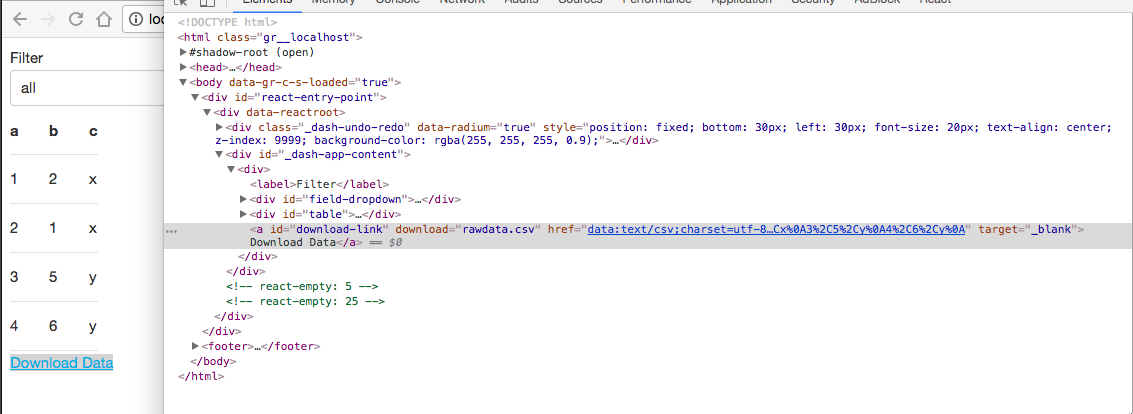Click the browser forward arrow
Viewport: 1133px width, 414px height.
click(48, 20)
